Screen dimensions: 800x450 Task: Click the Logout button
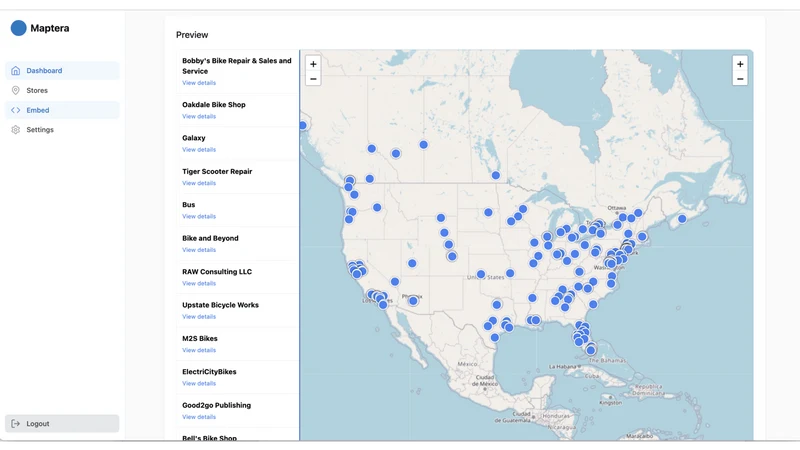[62, 423]
